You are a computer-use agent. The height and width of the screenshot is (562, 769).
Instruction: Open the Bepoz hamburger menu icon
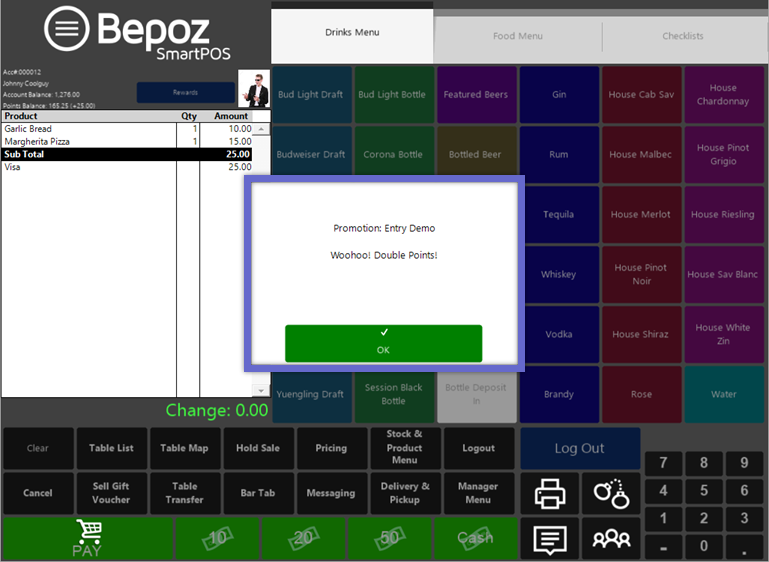pos(67,29)
